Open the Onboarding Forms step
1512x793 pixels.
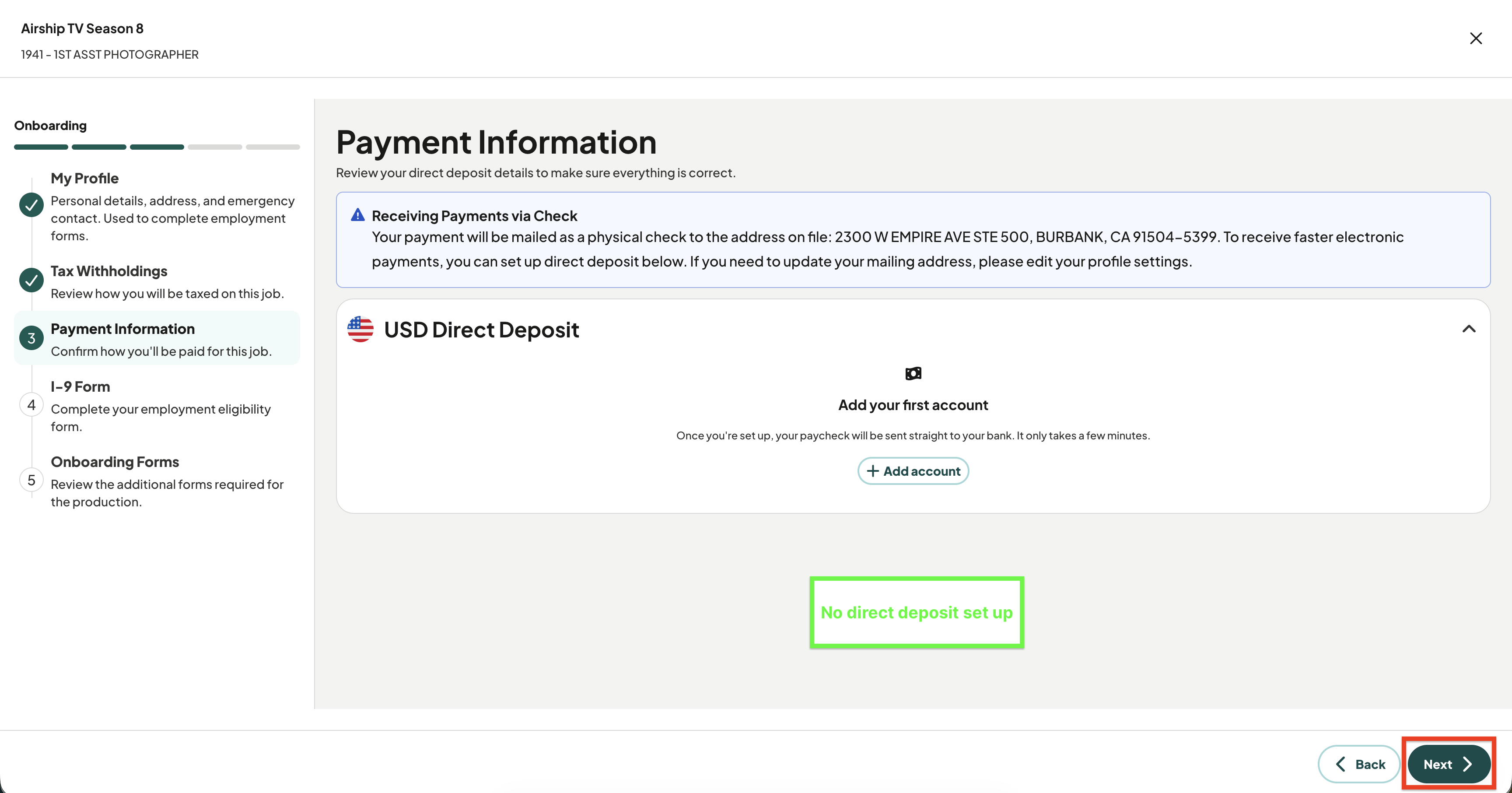[x=157, y=481]
